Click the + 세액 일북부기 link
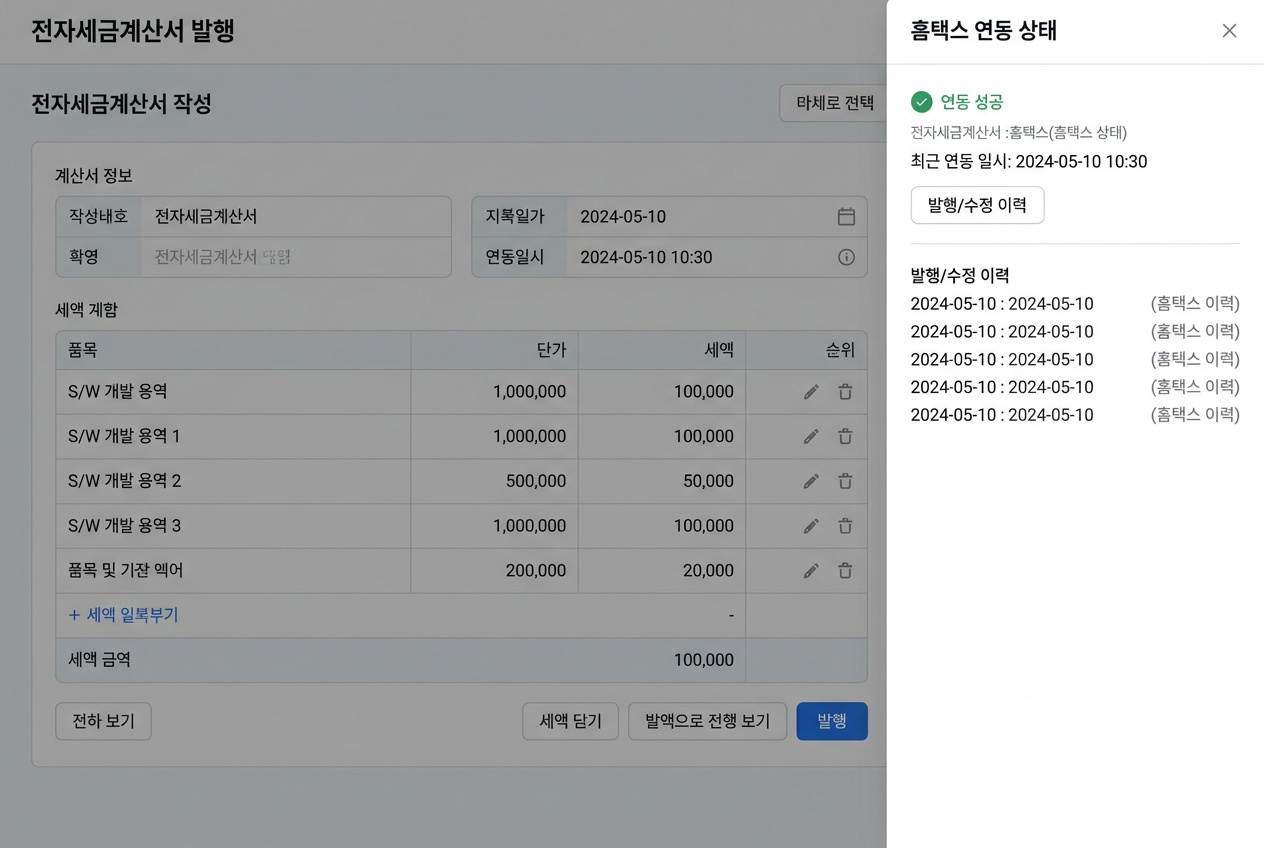The width and height of the screenshot is (1264, 848). (123, 615)
